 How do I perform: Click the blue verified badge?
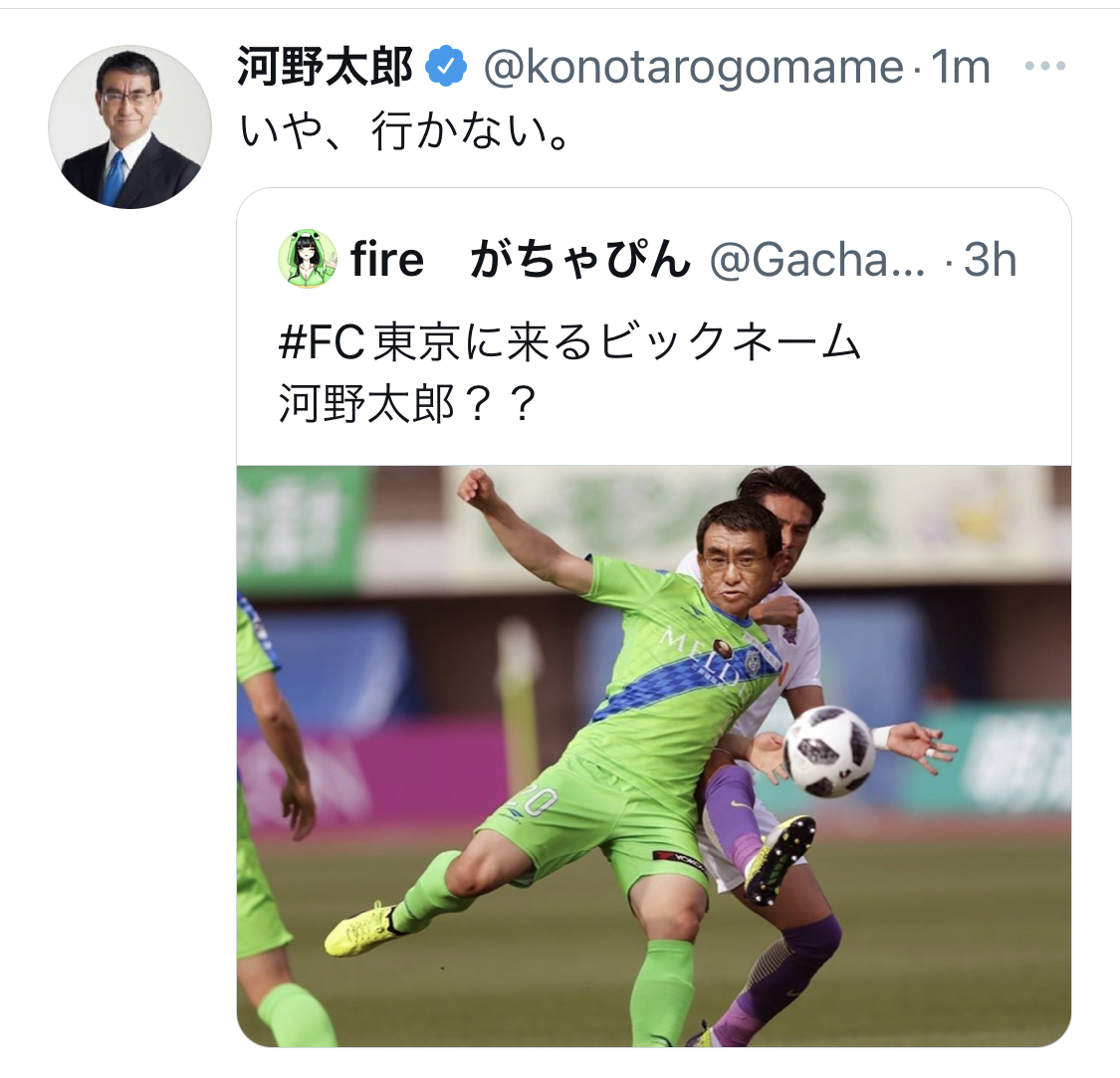click(447, 67)
